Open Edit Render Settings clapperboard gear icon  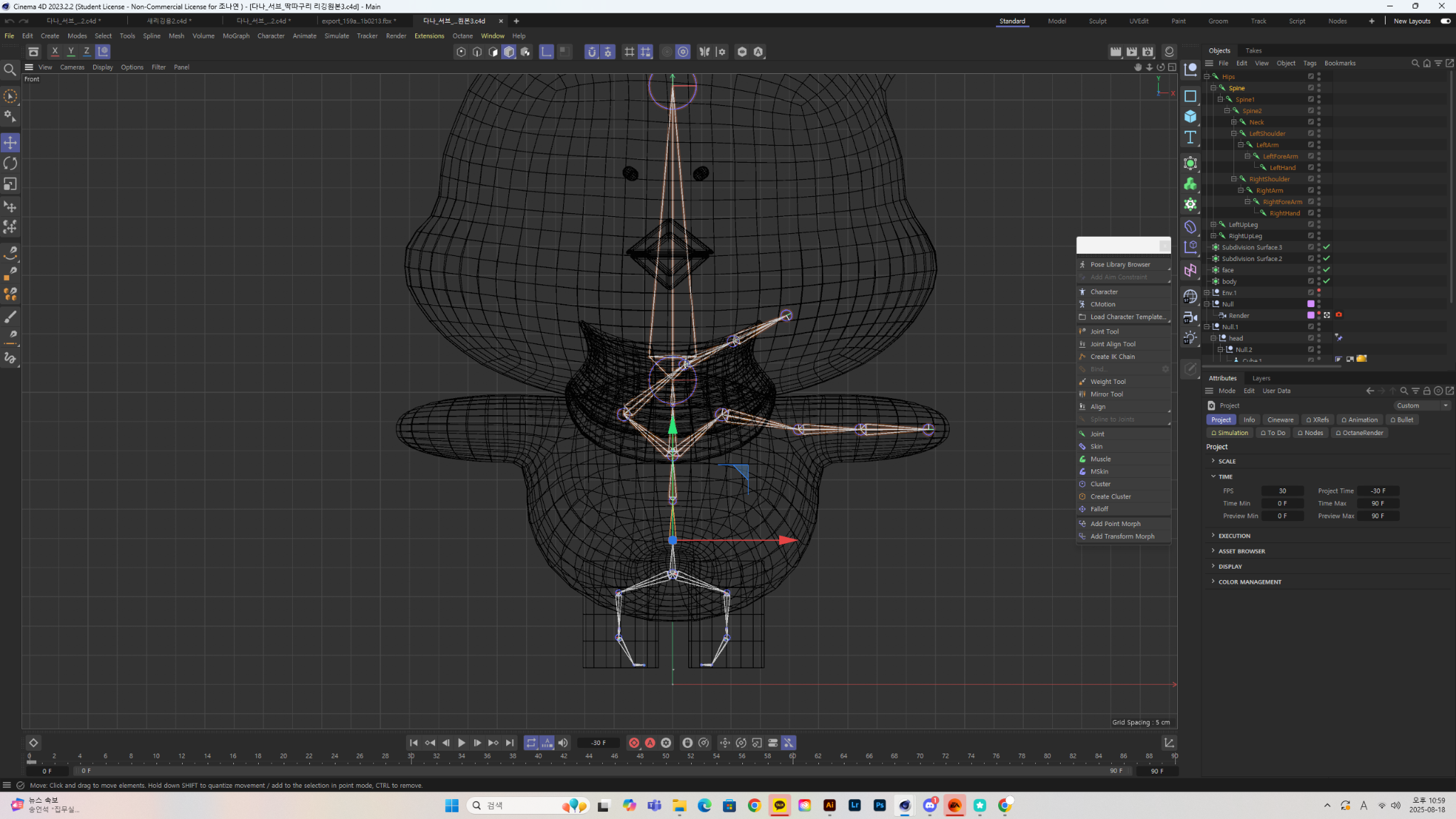(x=1147, y=52)
